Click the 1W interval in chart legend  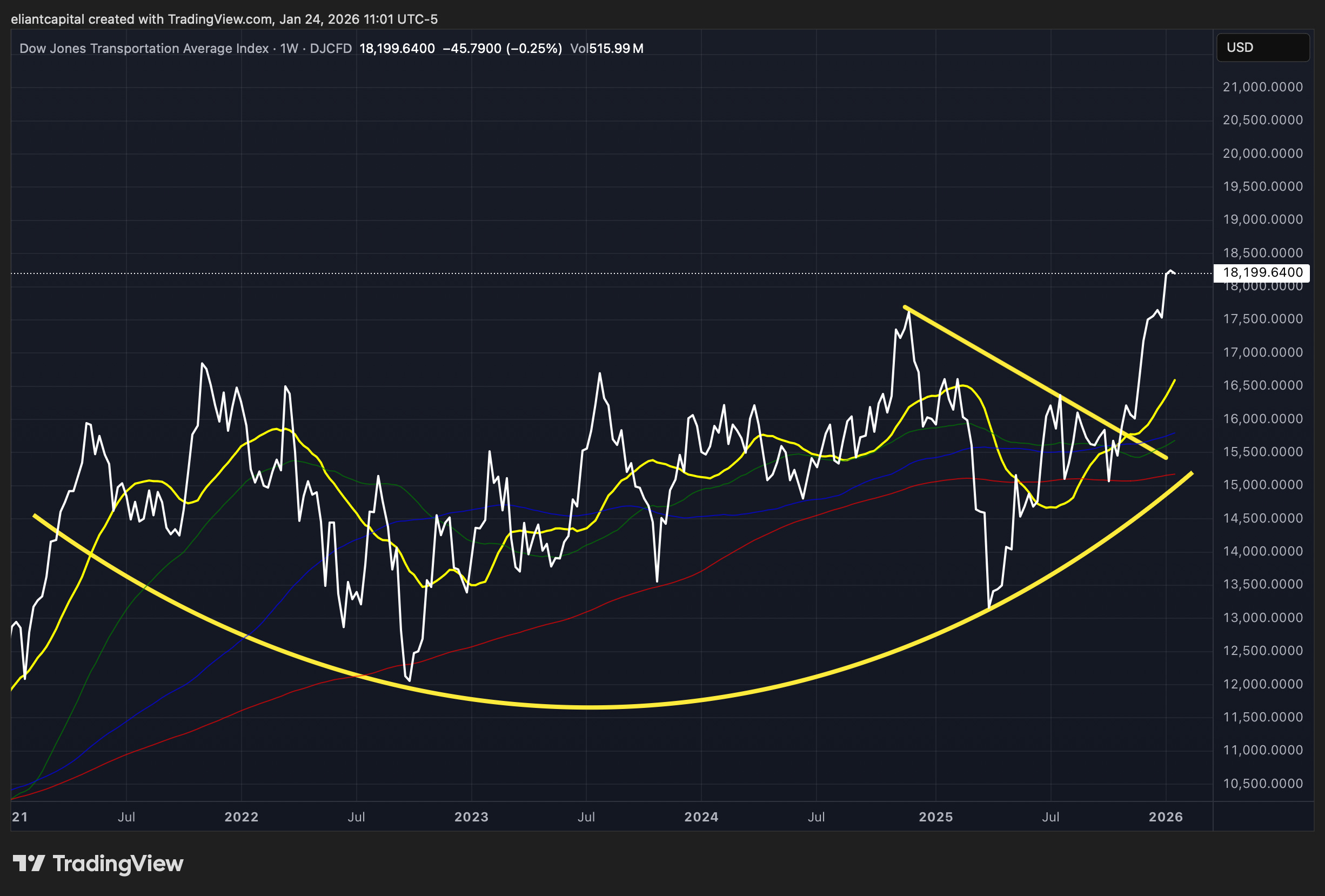click(289, 49)
